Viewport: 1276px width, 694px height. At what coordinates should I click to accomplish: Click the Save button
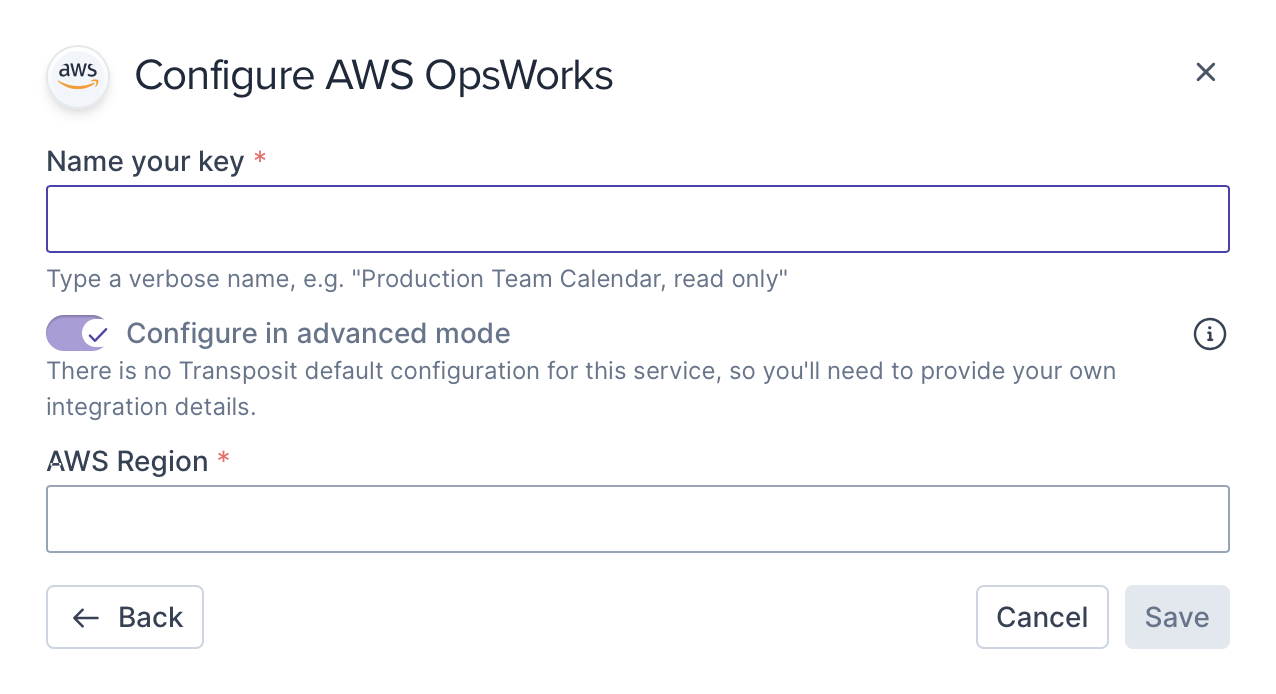[1176, 618]
